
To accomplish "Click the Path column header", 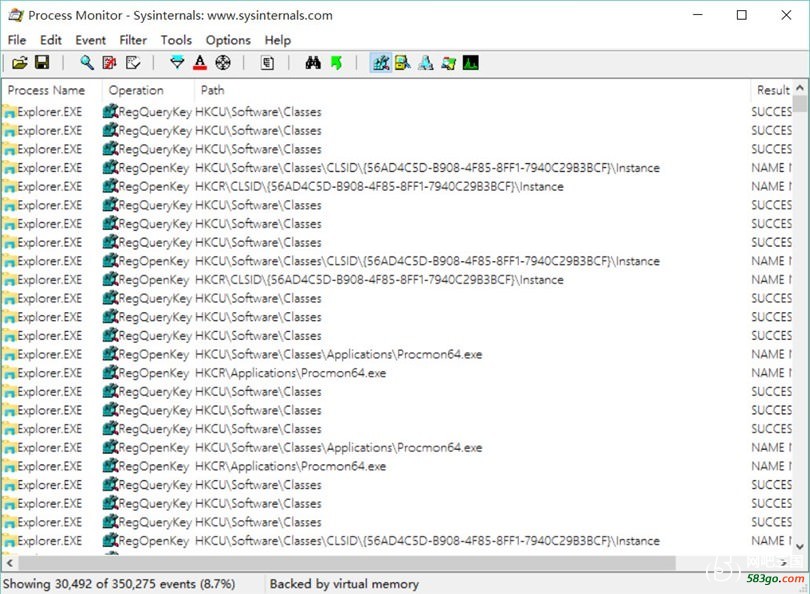I will tap(472, 90).
